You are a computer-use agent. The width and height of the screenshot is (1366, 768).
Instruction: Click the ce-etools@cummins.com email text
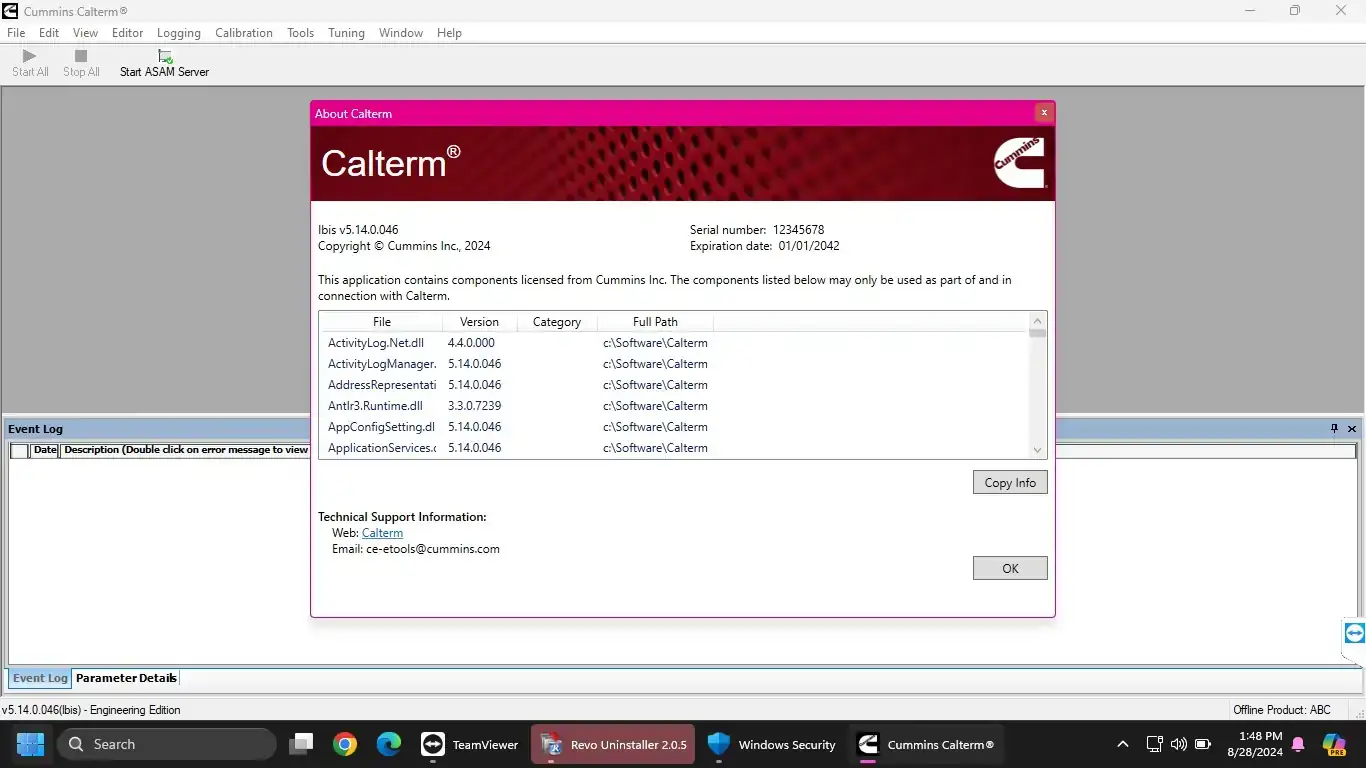point(432,549)
